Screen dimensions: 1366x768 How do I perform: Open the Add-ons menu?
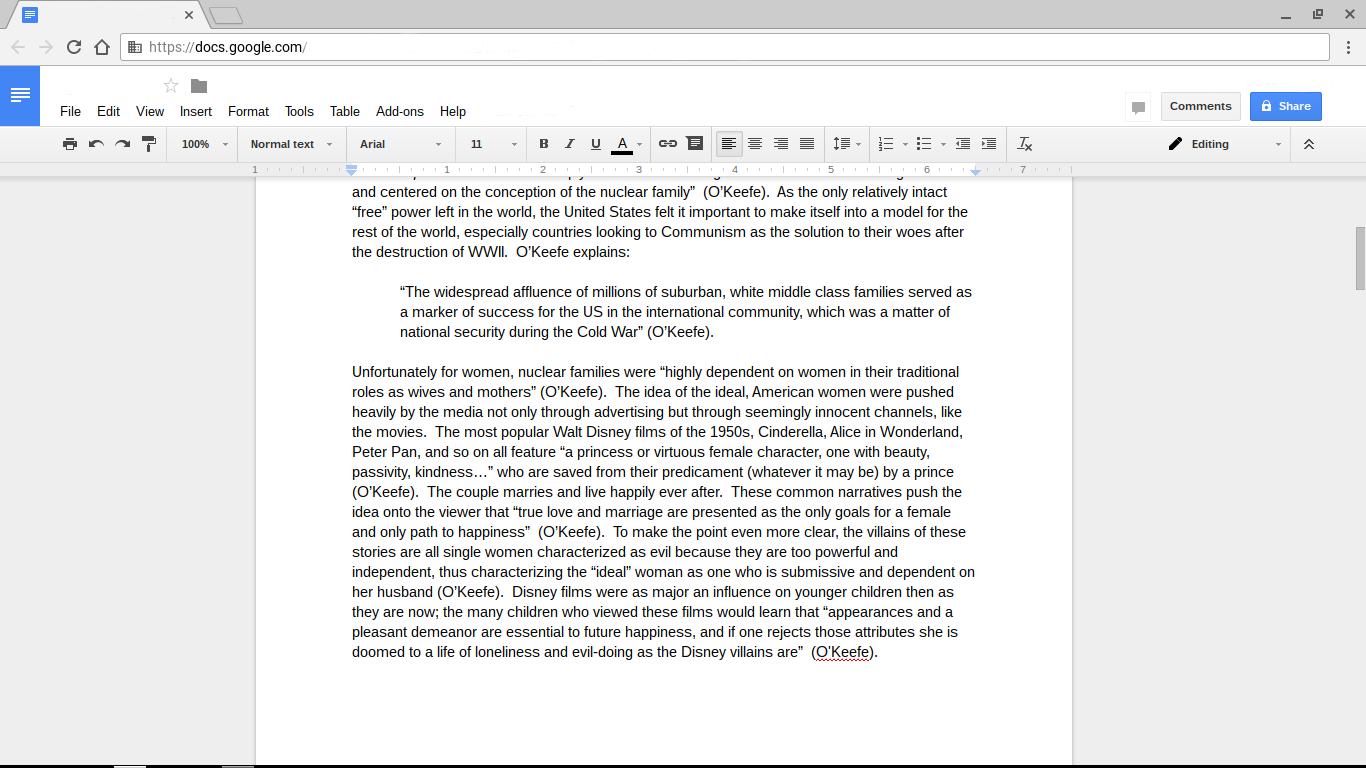point(399,112)
